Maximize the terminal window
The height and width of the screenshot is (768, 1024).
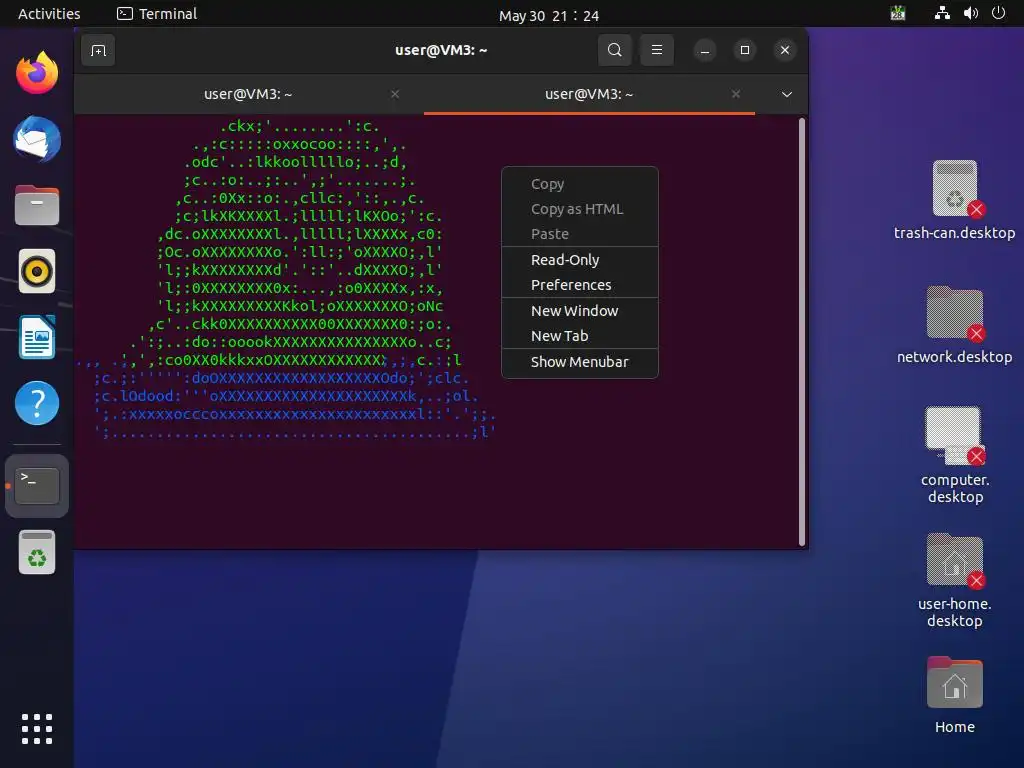[744, 50]
